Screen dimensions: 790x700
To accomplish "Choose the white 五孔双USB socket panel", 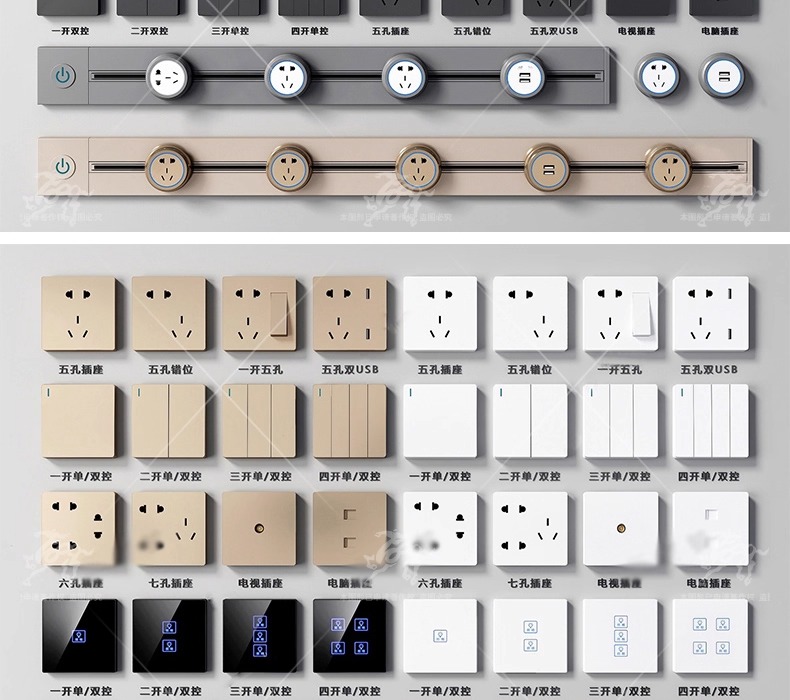I will [x=710, y=314].
